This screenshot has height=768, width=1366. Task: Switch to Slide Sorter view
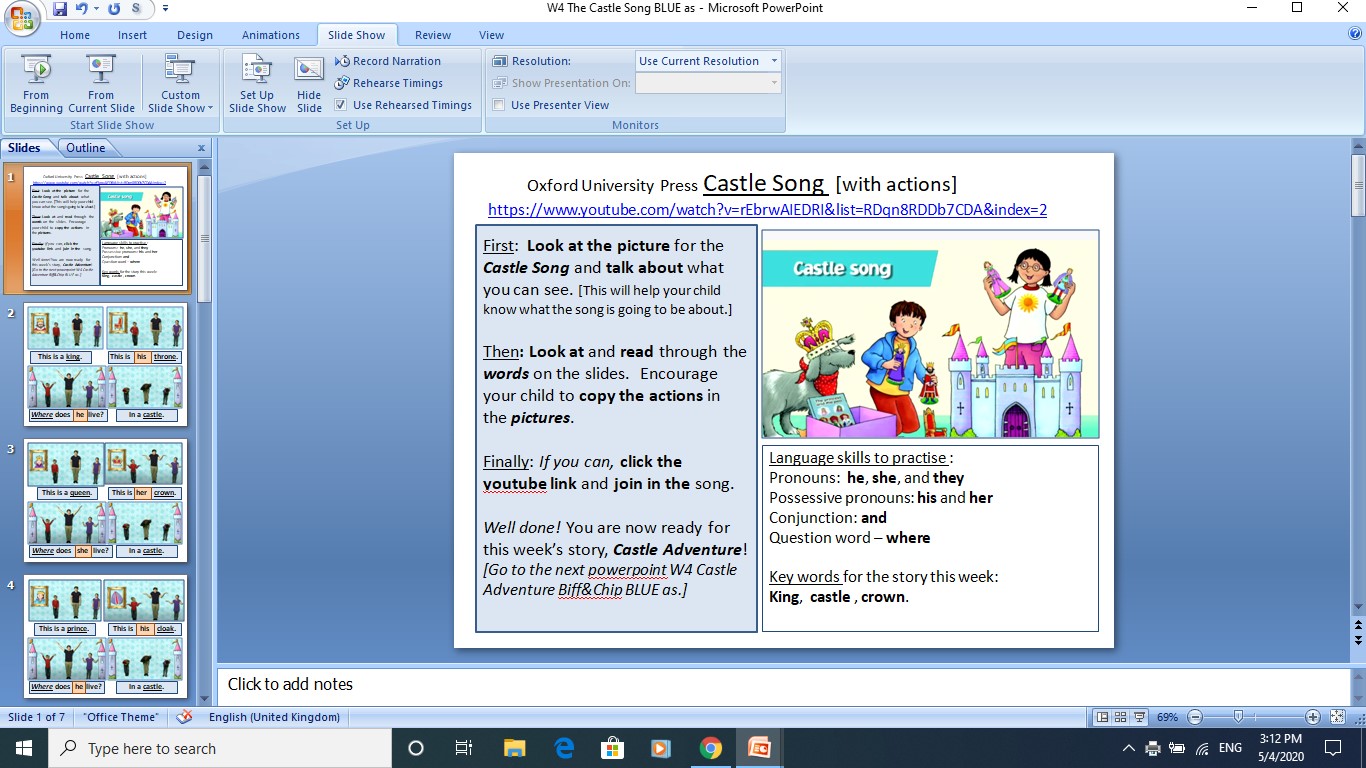click(1121, 717)
